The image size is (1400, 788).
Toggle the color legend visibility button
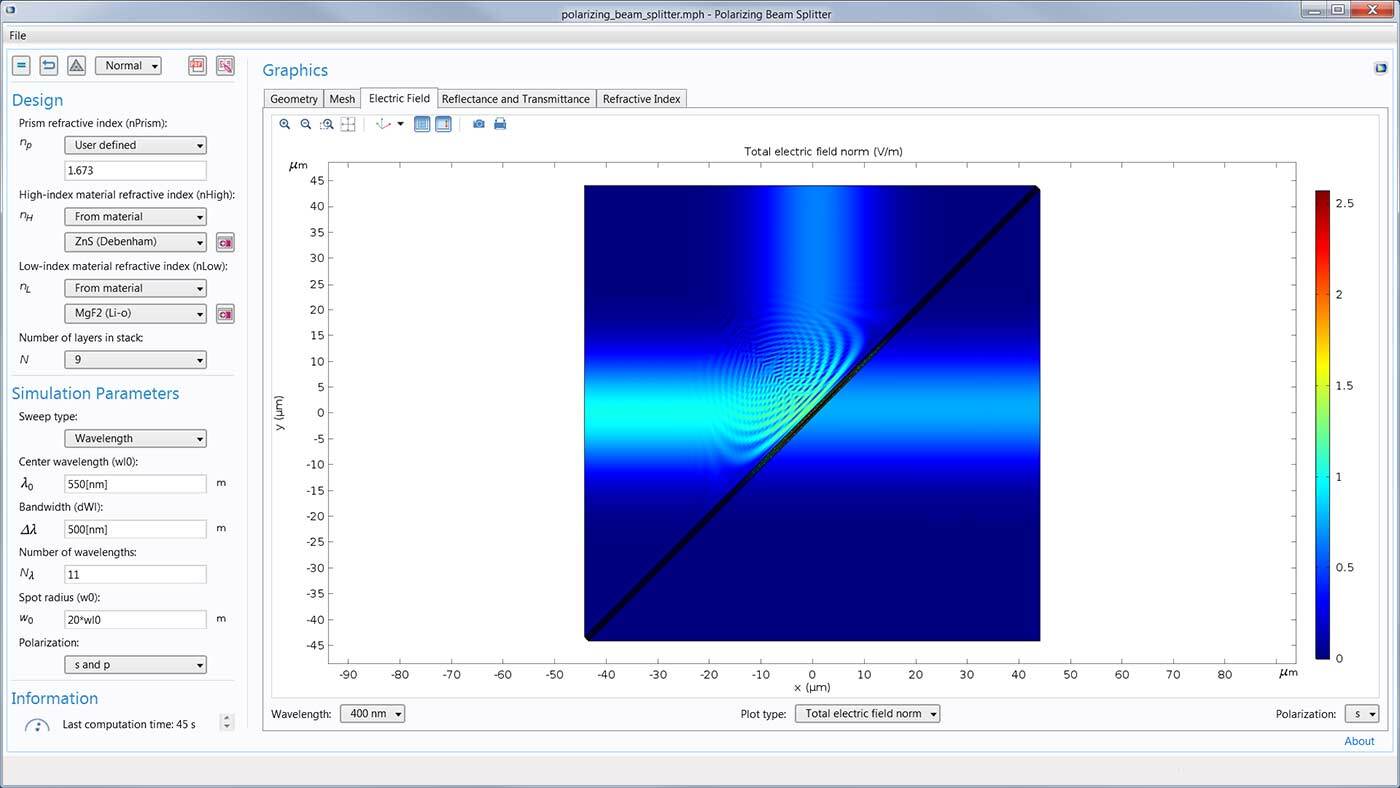pos(443,124)
